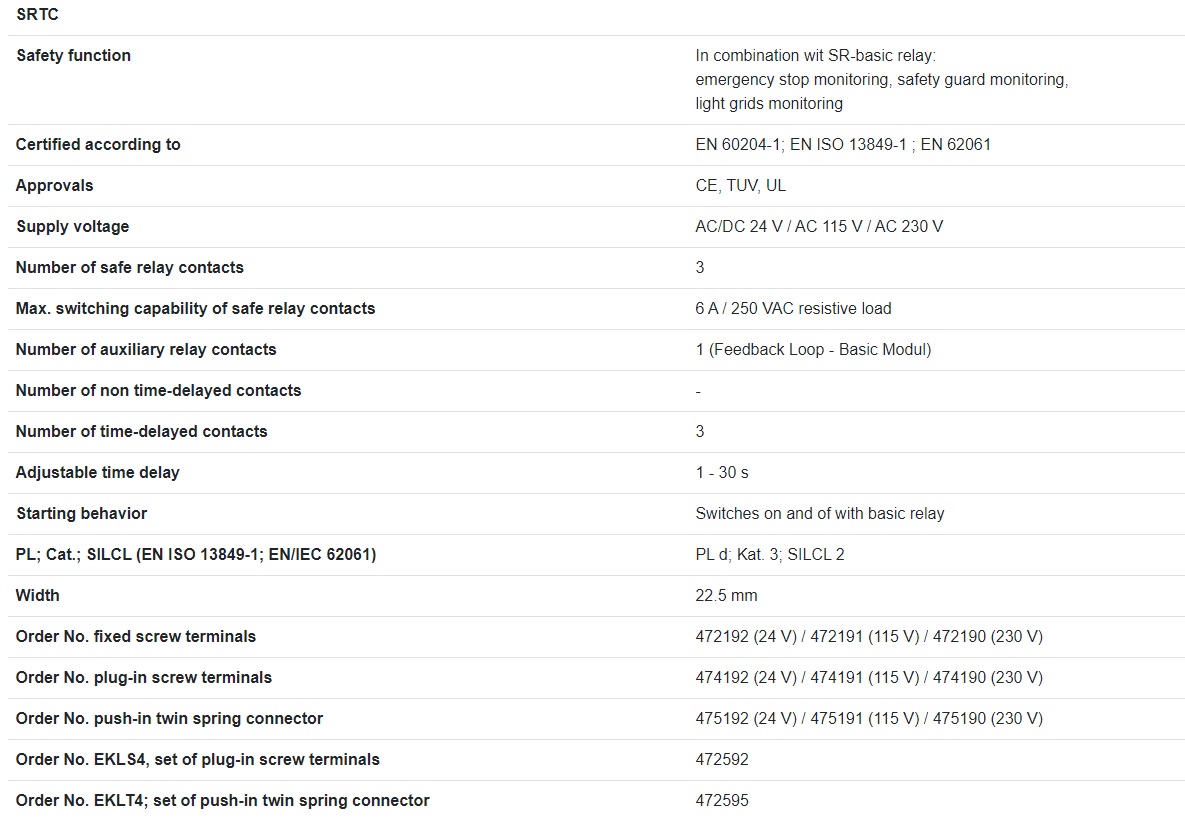Image resolution: width=1185 pixels, height=818 pixels.
Task: Click the PL d; Kat. 3; SILCL 2 value
Action: 770,555
